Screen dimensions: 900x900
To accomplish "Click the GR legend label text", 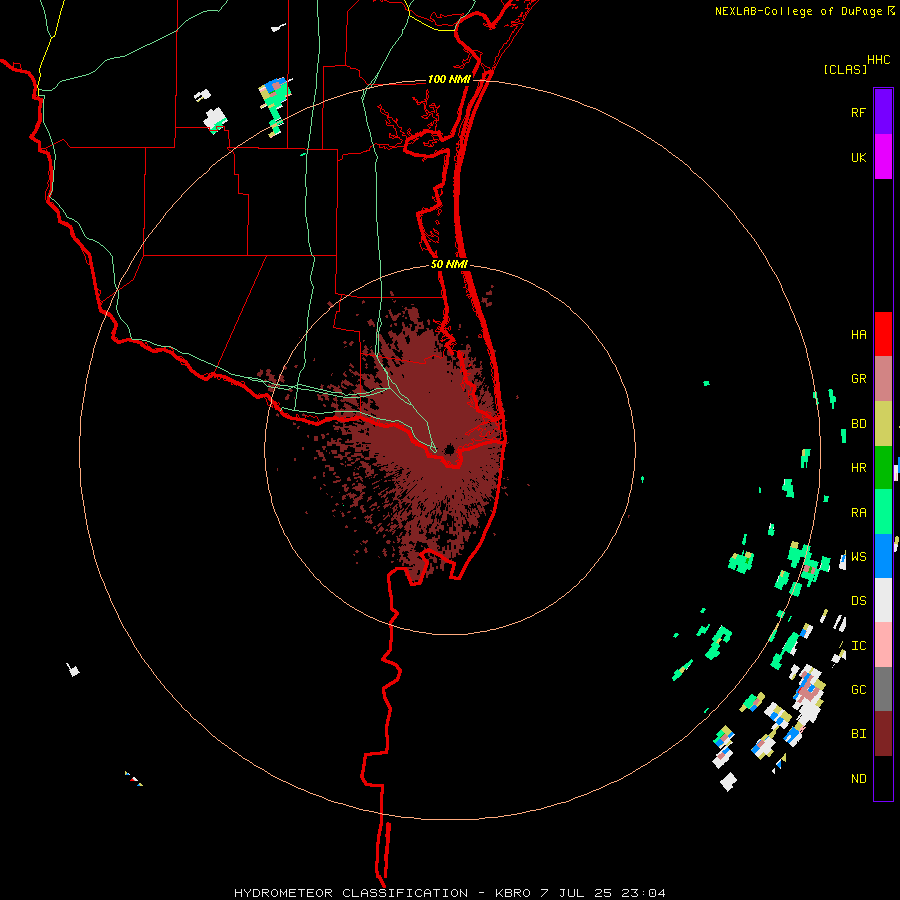I will tap(859, 379).
